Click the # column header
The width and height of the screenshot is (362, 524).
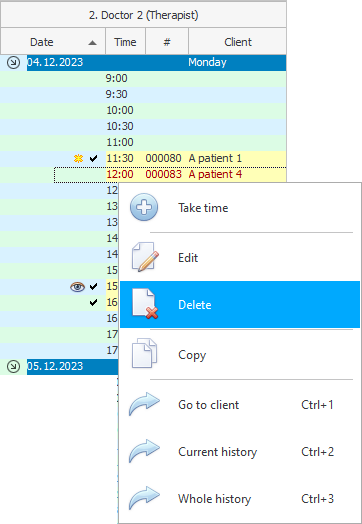tap(167, 42)
